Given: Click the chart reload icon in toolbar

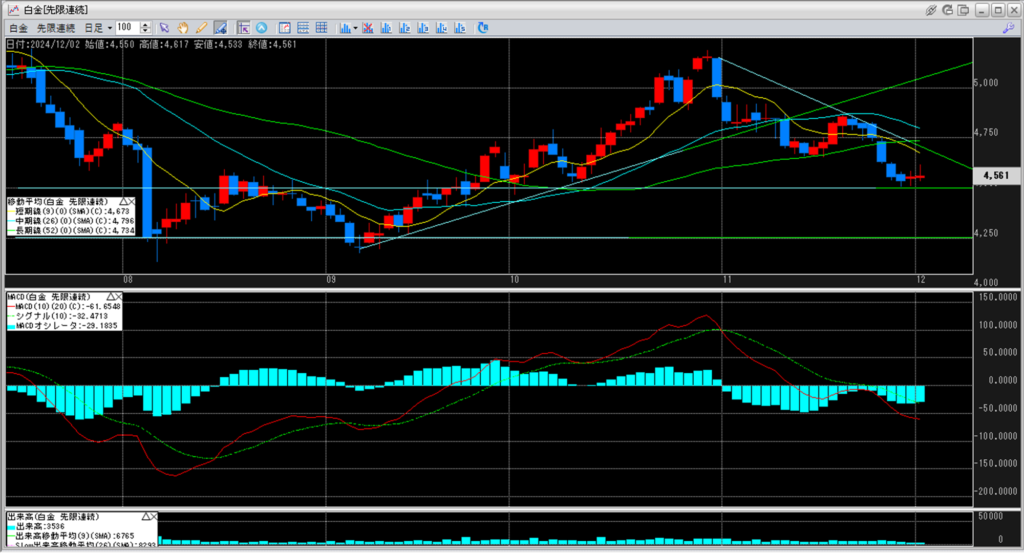Looking at the screenshot, I should pos(482,27).
